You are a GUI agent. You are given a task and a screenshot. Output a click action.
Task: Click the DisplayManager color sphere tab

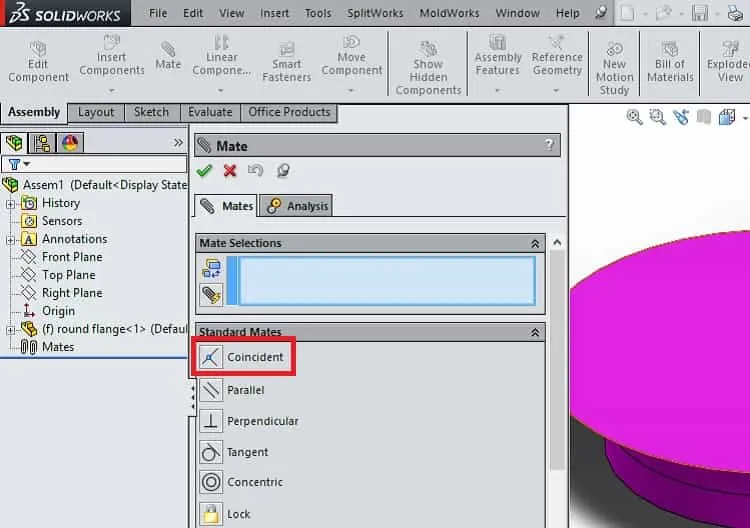point(70,143)
